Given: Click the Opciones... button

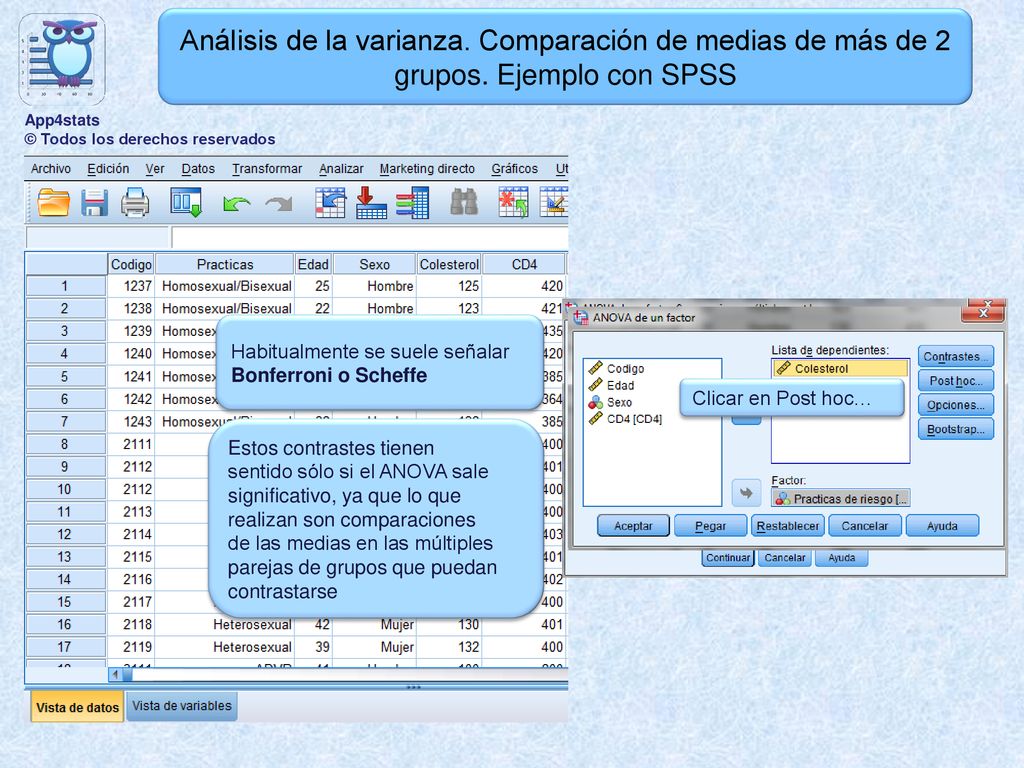Looking at the screenshot, I should [955, 405].
